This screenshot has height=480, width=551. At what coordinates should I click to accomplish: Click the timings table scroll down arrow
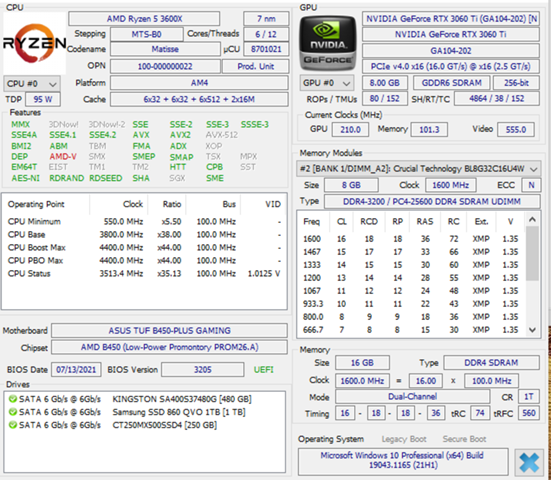tap(532, 330)
